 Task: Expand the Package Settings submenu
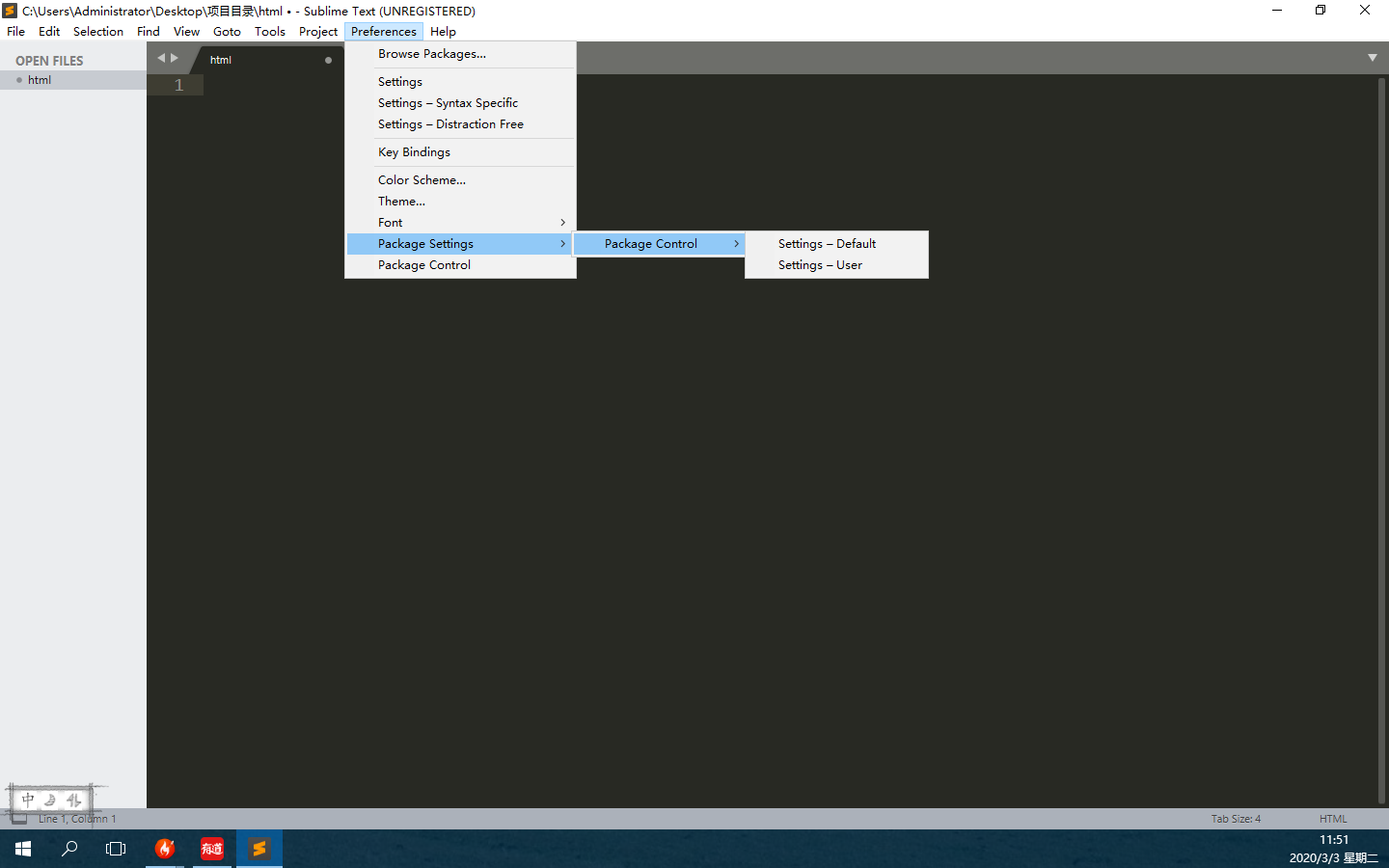point(460,244)
